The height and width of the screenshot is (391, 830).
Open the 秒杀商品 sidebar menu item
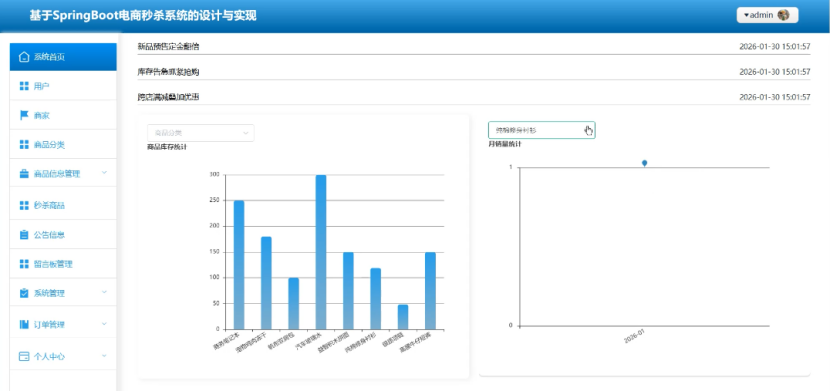pyautogui.click(x=63, y=205)
